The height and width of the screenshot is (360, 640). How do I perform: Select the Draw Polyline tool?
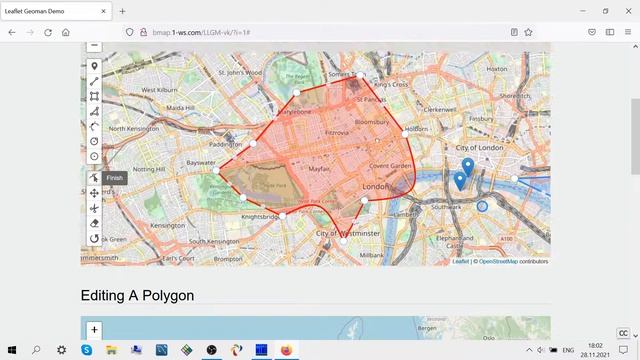[x=94, y=81]
